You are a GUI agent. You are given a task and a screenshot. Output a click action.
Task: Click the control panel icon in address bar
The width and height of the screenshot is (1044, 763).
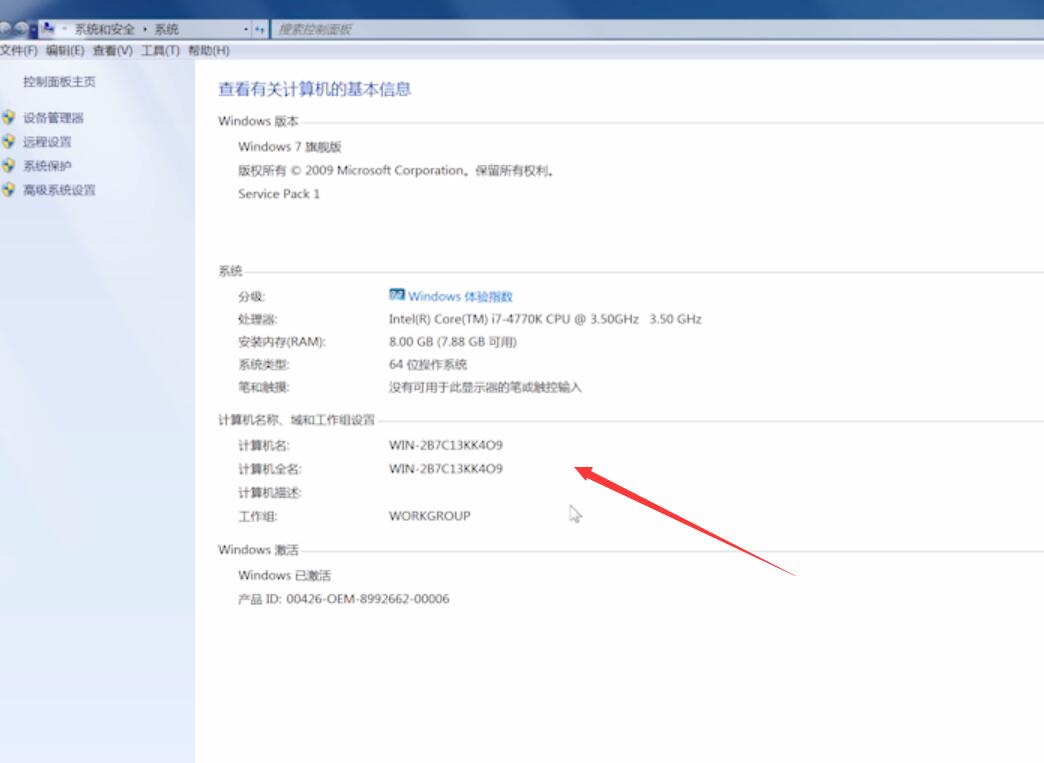click(x=47, y=29)
